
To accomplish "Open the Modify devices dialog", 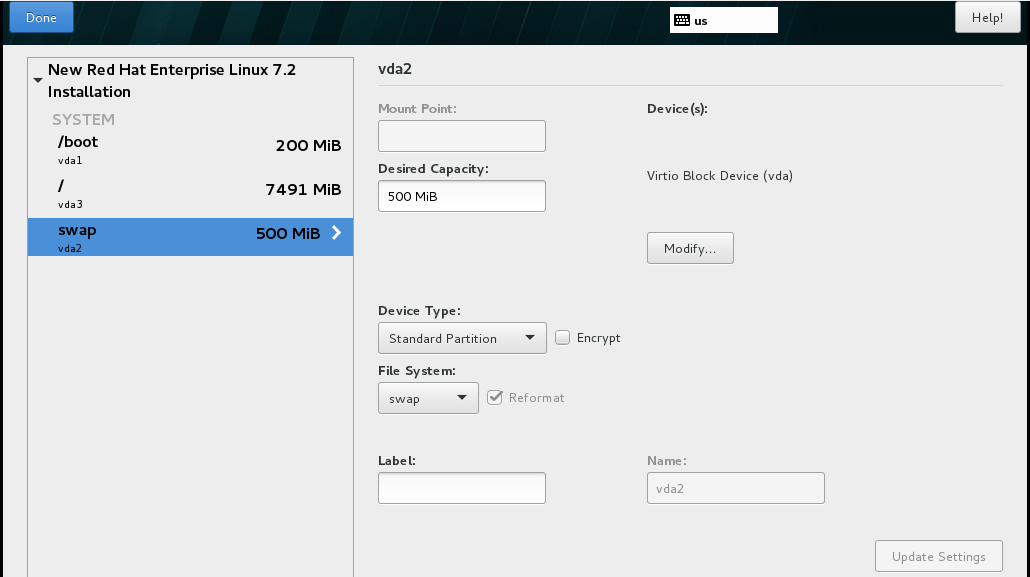I will (690, 248).
